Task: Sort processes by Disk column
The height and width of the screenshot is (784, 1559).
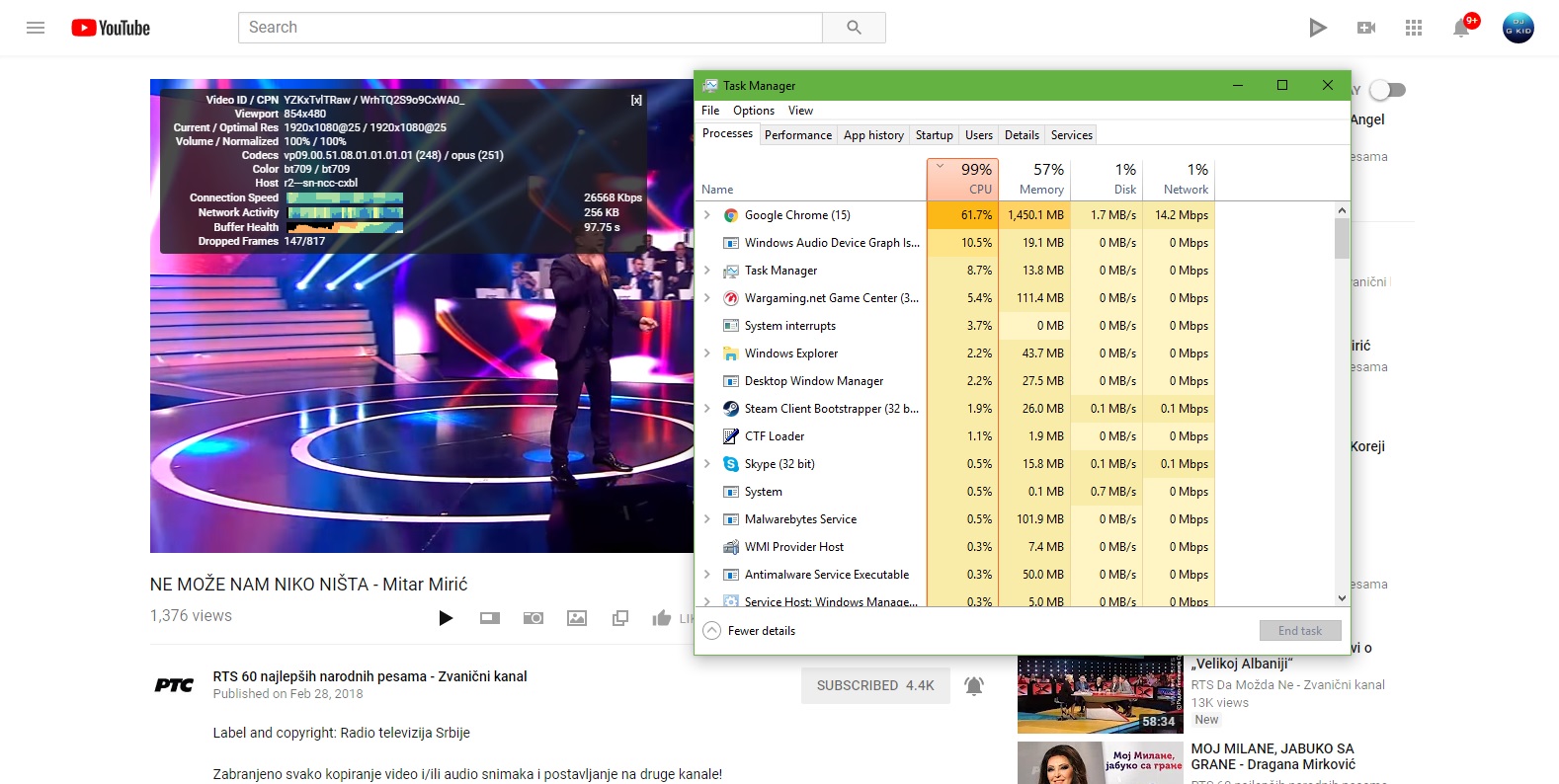Action: pyautogui.click(x=1108, y=179)
